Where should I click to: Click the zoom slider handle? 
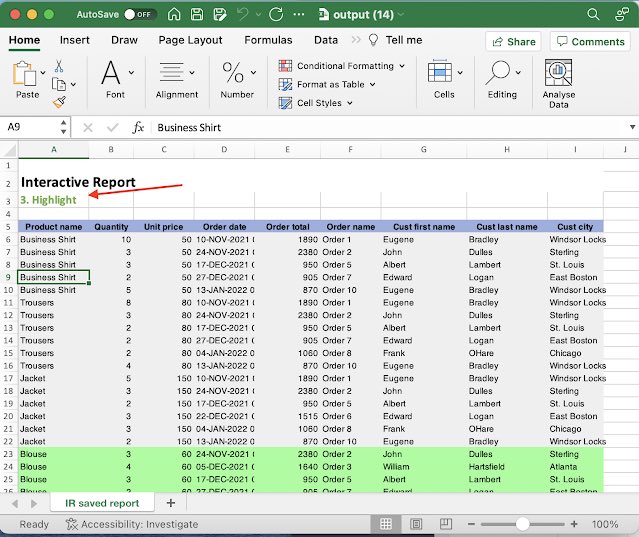click(522, 524)
